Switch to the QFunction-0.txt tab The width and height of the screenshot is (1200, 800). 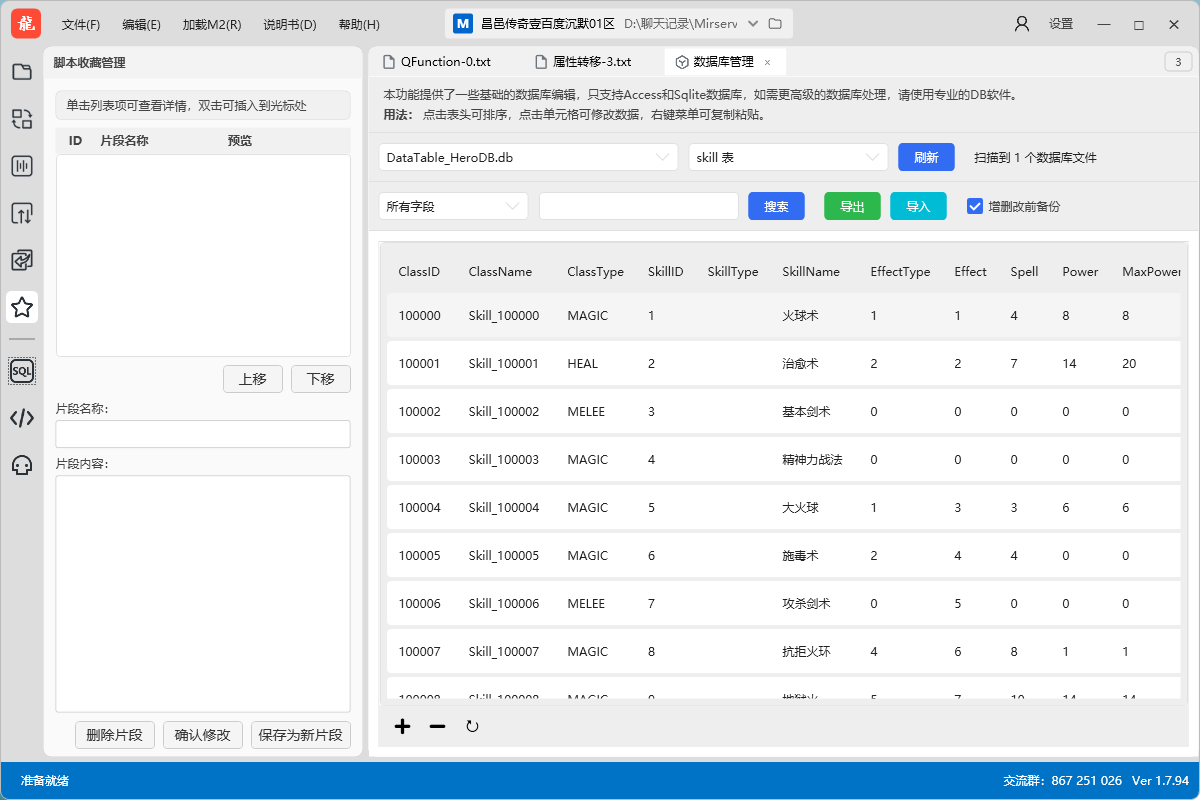point(447,61)
